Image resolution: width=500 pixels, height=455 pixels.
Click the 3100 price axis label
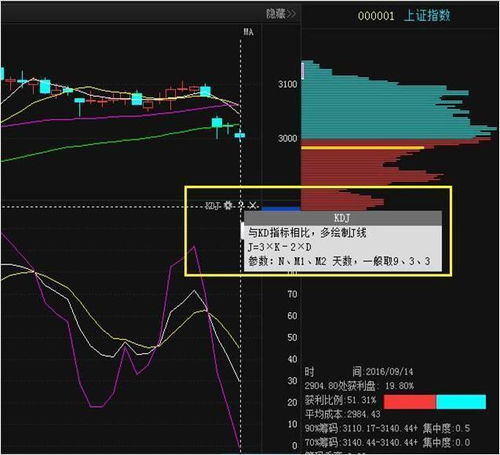click(287, 84)
